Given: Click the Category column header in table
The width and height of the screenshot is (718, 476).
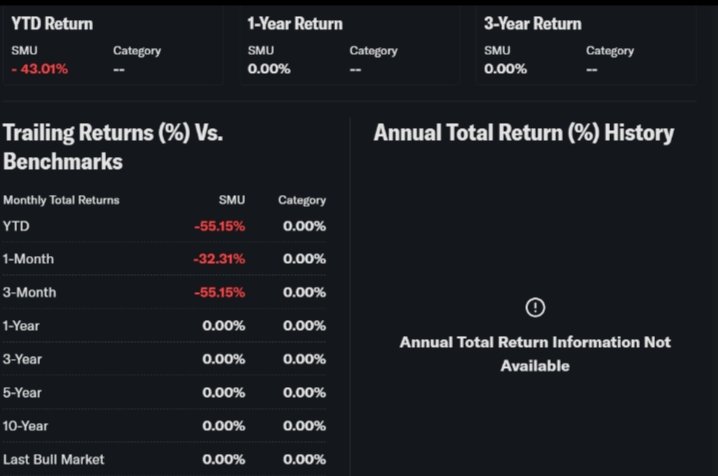Looking at the screenshot, I should pyautogui.click(x=302, y=200).
